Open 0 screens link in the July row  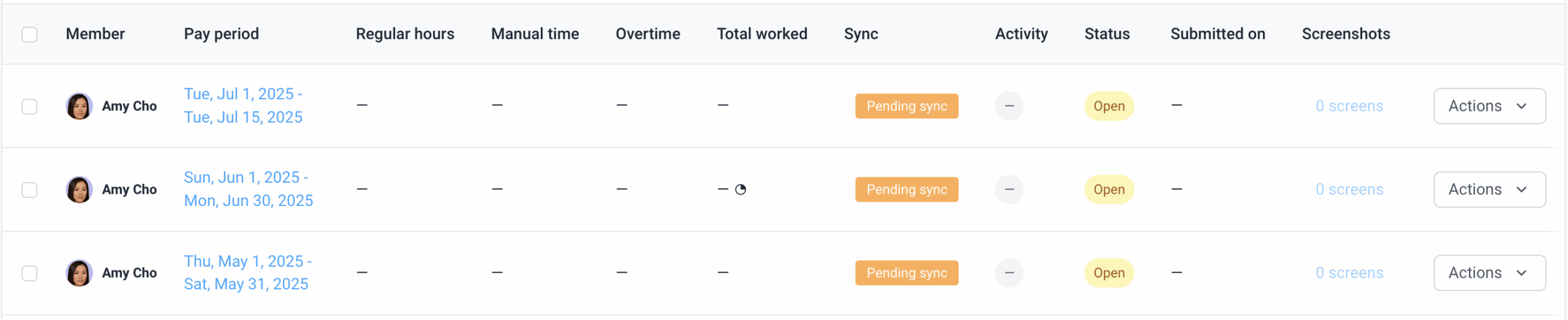point(1349,106)
